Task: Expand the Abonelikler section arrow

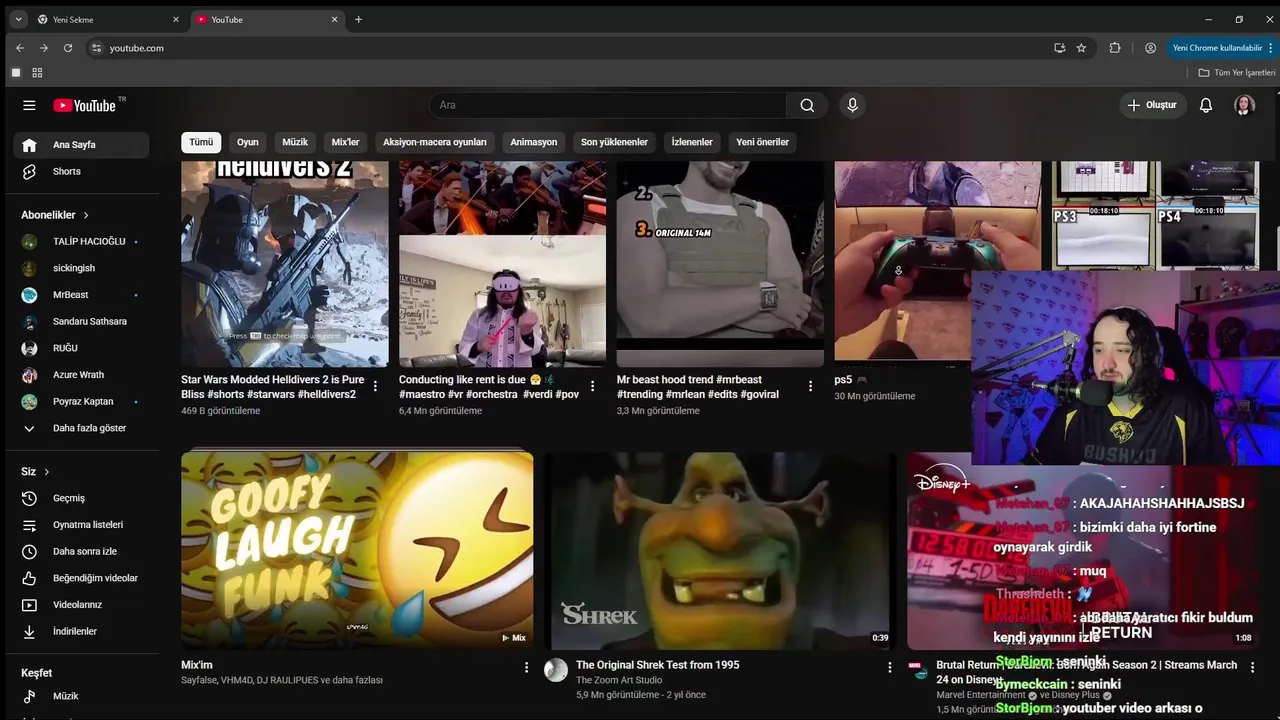Action: coord(86,215)
